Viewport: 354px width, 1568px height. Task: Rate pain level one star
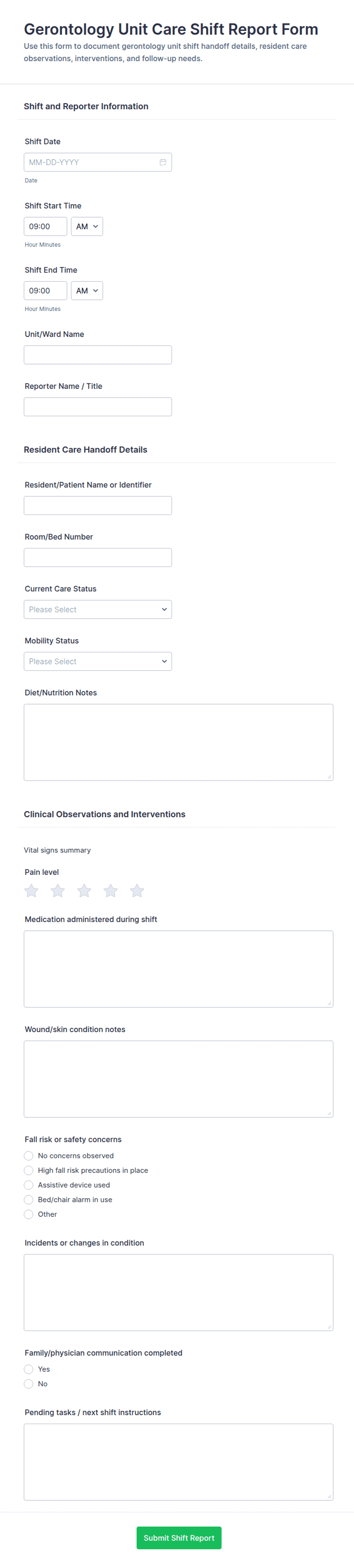(x=32, y=890)
